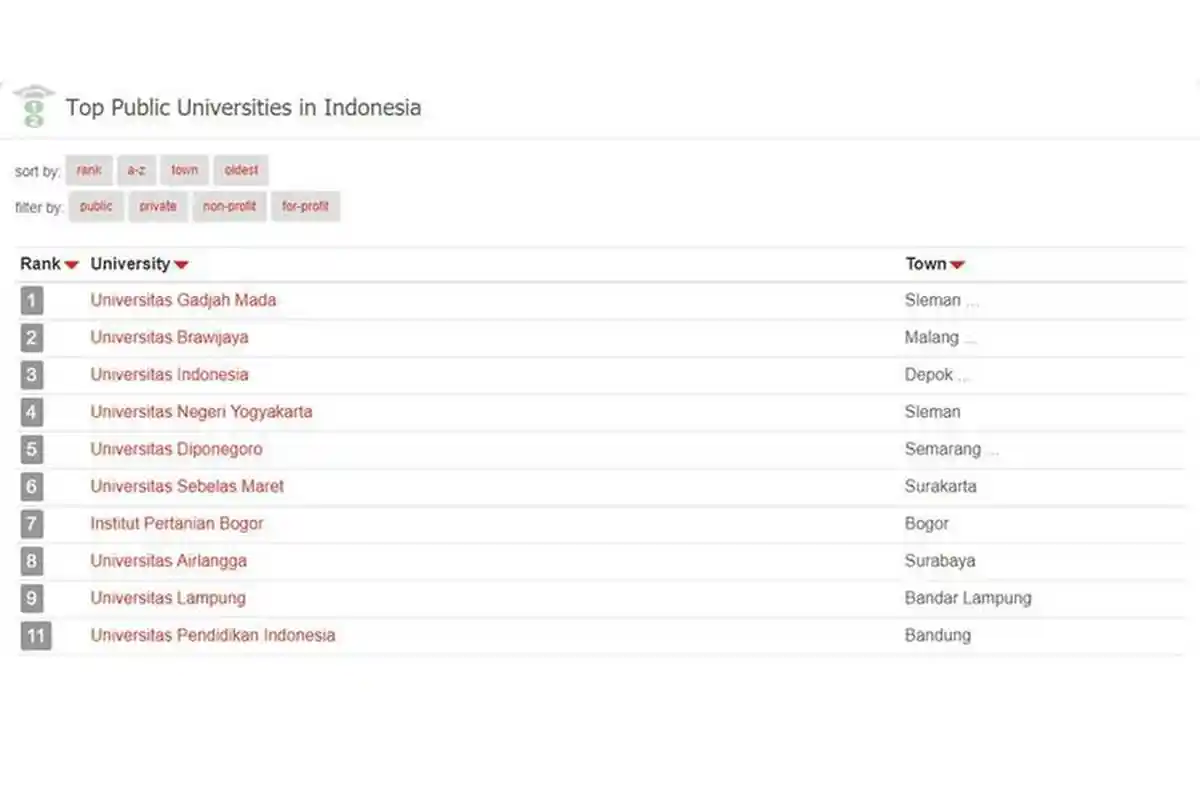Filter by private universities
The height and width of the screenshot is (800, 1200).
(x=158, y=207)
